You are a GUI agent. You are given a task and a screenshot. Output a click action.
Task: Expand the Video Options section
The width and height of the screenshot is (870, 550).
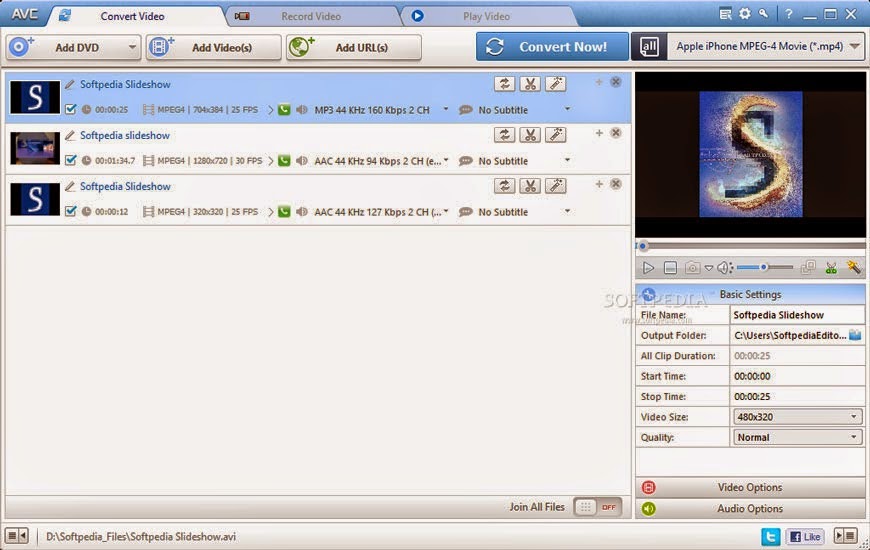[x=750, y=487]
